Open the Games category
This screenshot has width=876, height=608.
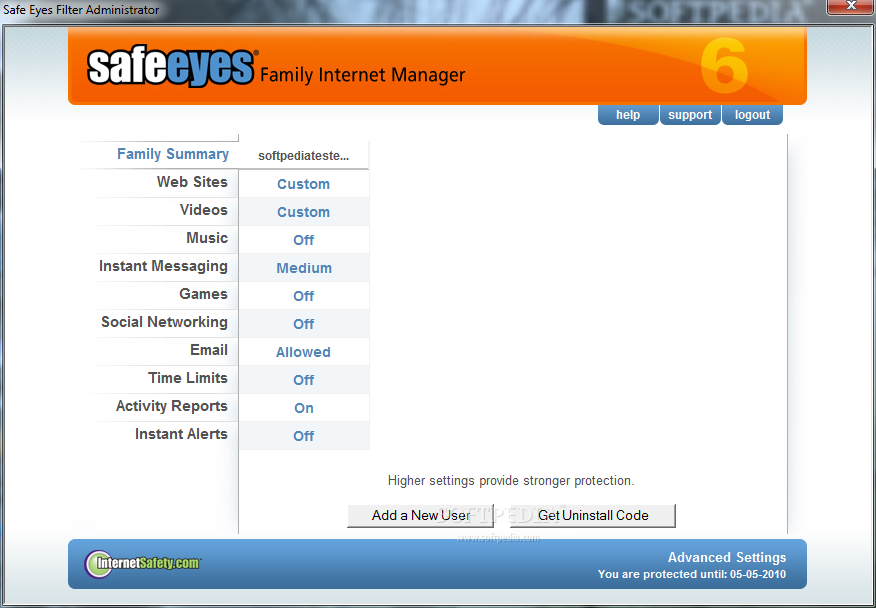[x=203, y=294]
